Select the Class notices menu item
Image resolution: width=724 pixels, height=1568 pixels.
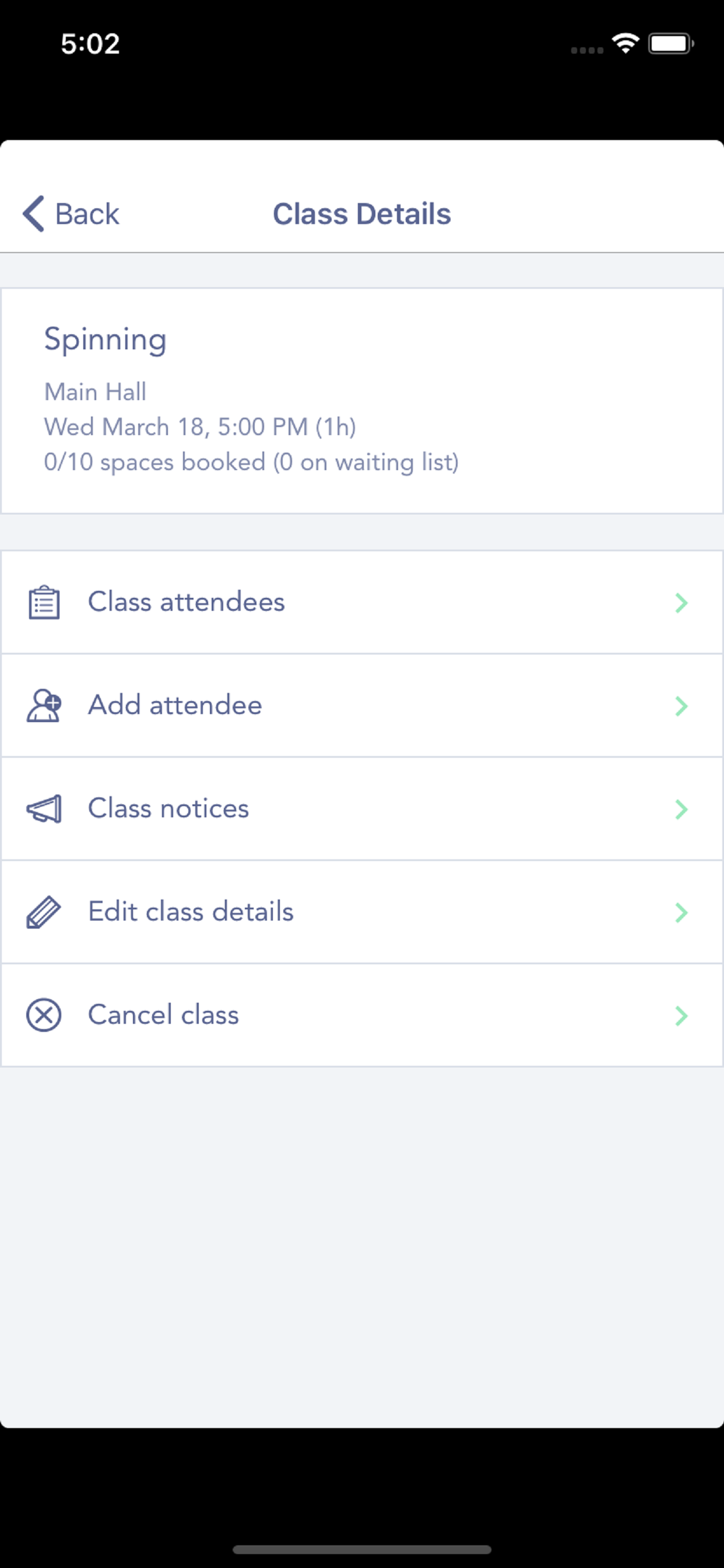click(x=362, y=809)
